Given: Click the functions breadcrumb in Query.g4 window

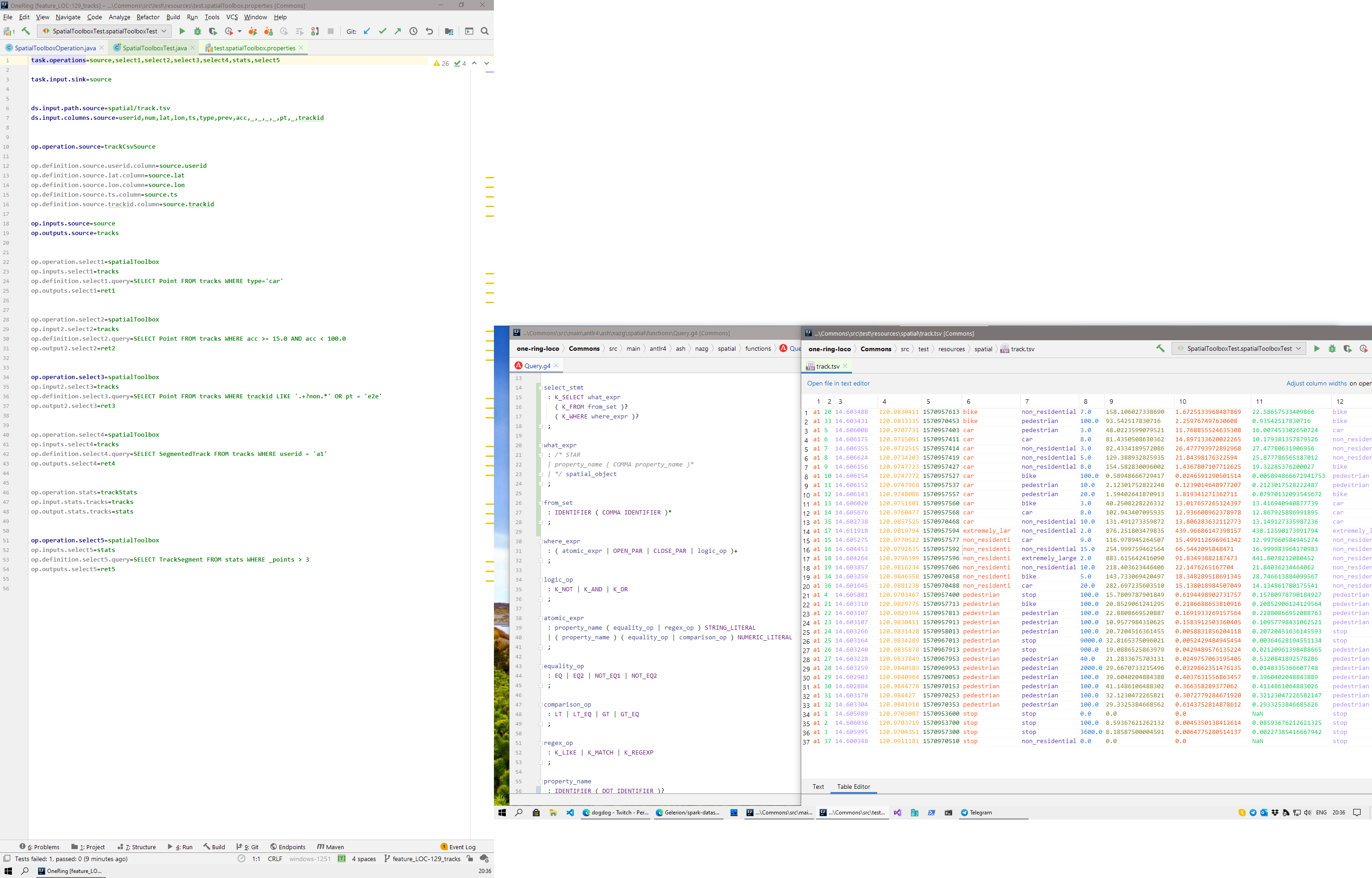Looking at the screenshot, I should pyautogui.click(x=757, y=348).
